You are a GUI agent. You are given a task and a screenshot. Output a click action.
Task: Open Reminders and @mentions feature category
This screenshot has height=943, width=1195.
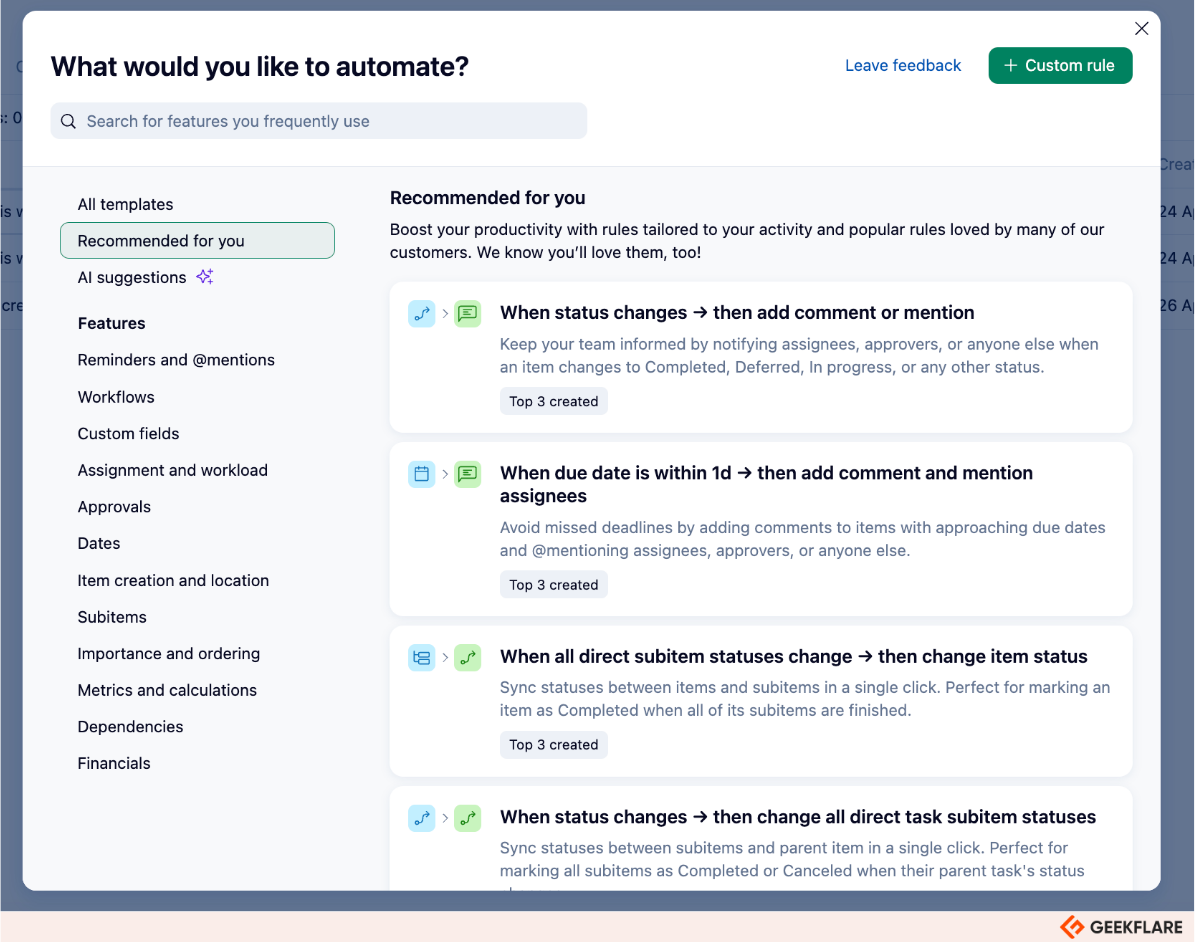pyautogui.click(x=176, y=360)
